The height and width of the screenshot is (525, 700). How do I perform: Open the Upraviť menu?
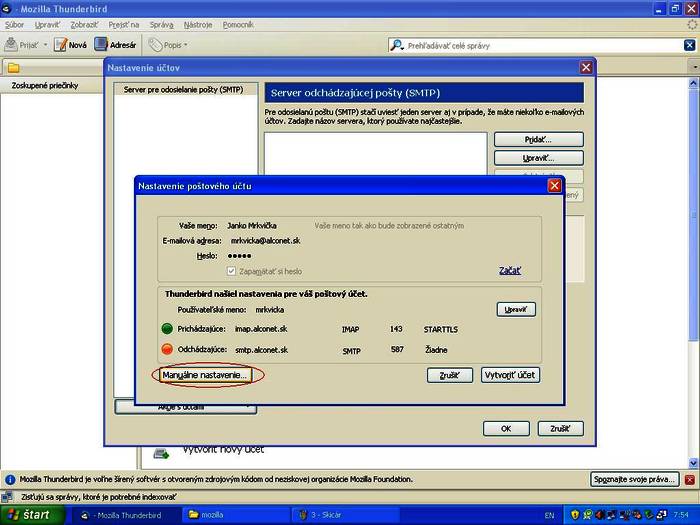[47, 25]
